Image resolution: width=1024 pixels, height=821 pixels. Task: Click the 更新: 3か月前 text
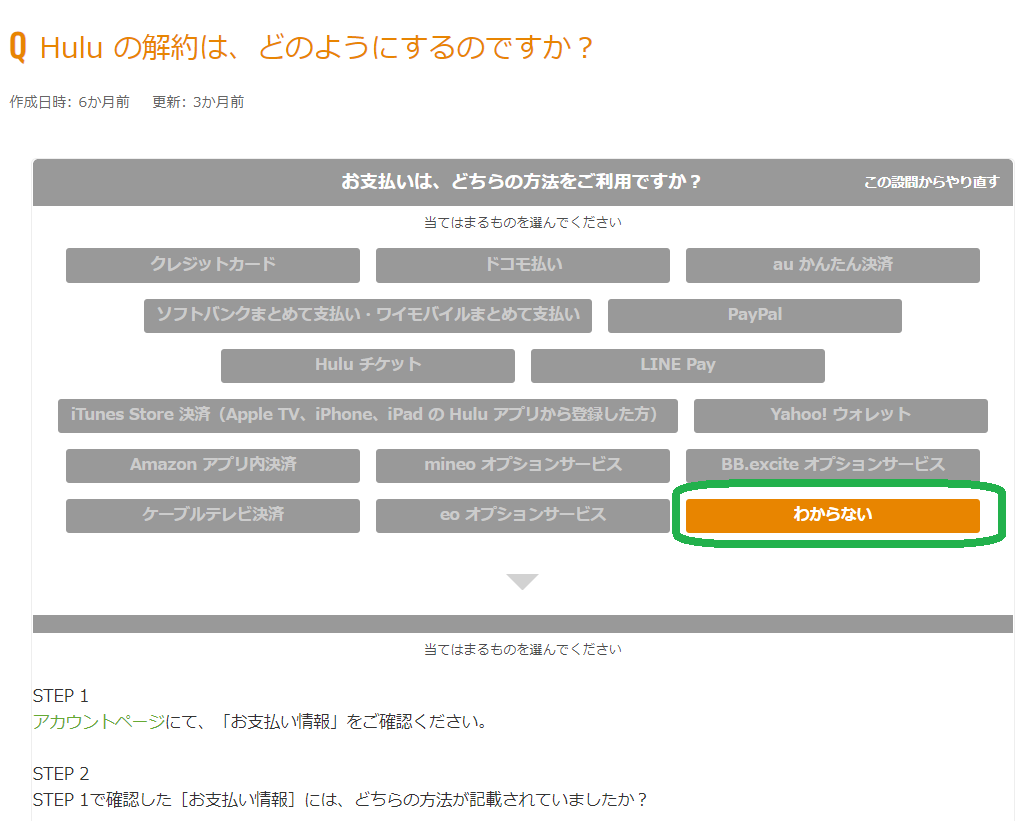tap(198, 102)
